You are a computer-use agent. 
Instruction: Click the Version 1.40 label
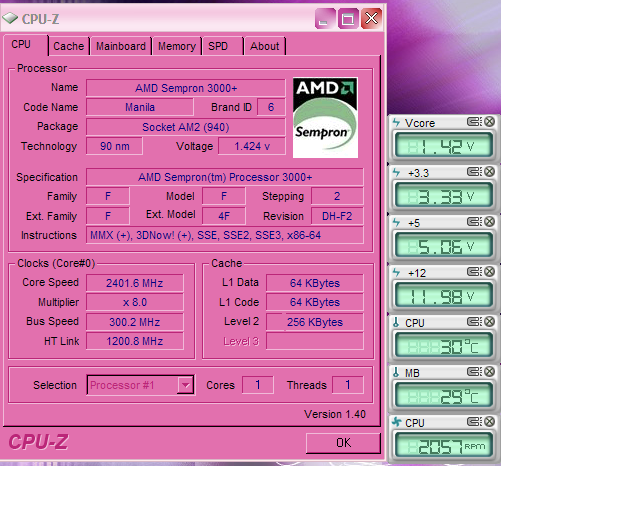(335, 414)
